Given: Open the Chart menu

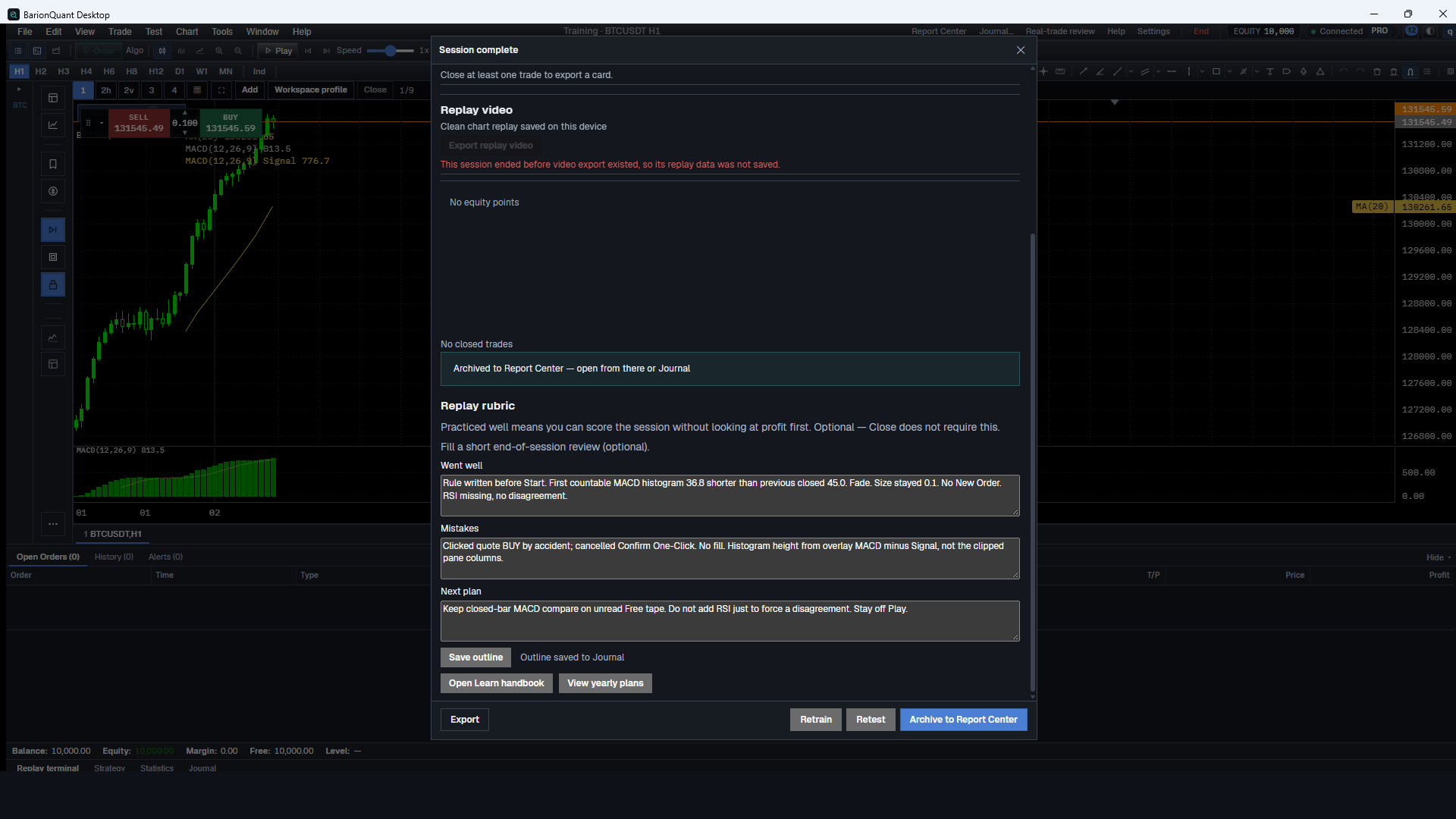Looking at the screenshot, I should tap(187, 32).
